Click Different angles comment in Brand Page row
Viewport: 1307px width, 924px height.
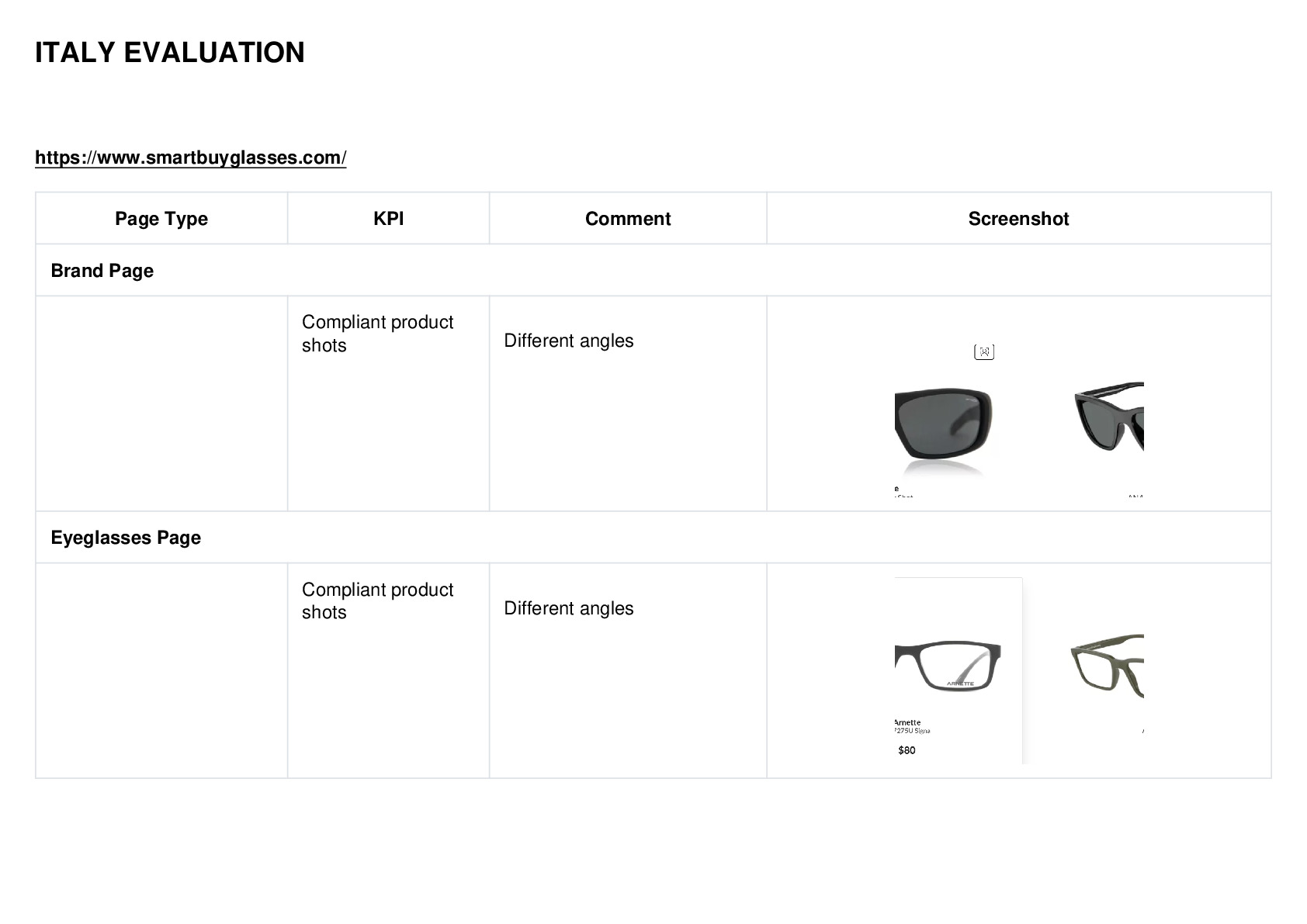coord(569,341)
